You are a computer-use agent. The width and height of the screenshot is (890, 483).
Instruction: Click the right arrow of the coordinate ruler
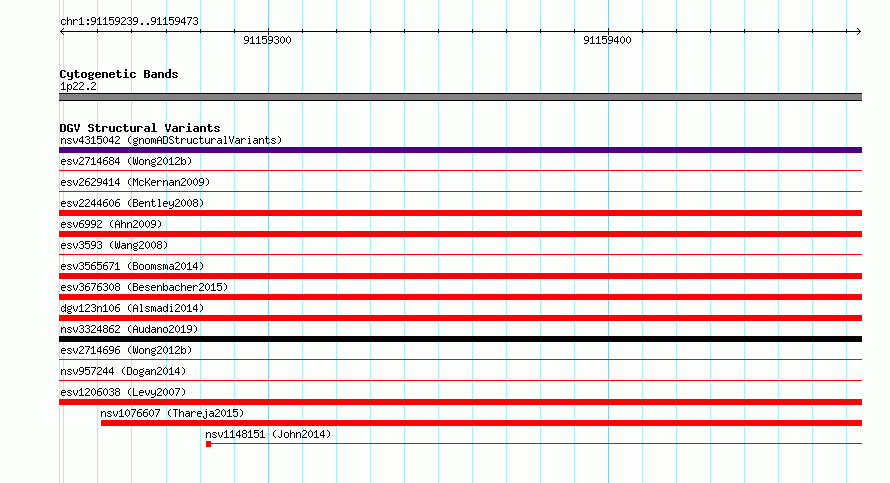859,32
